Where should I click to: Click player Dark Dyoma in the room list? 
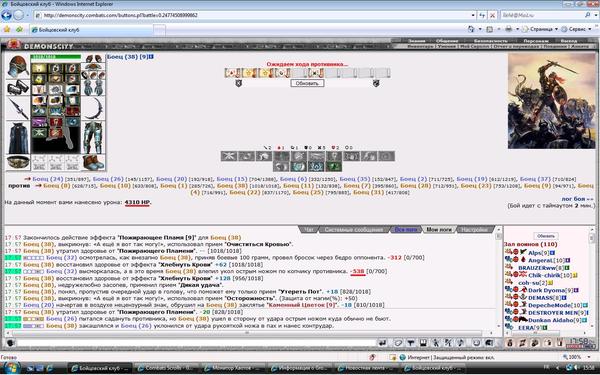(546, 290)
